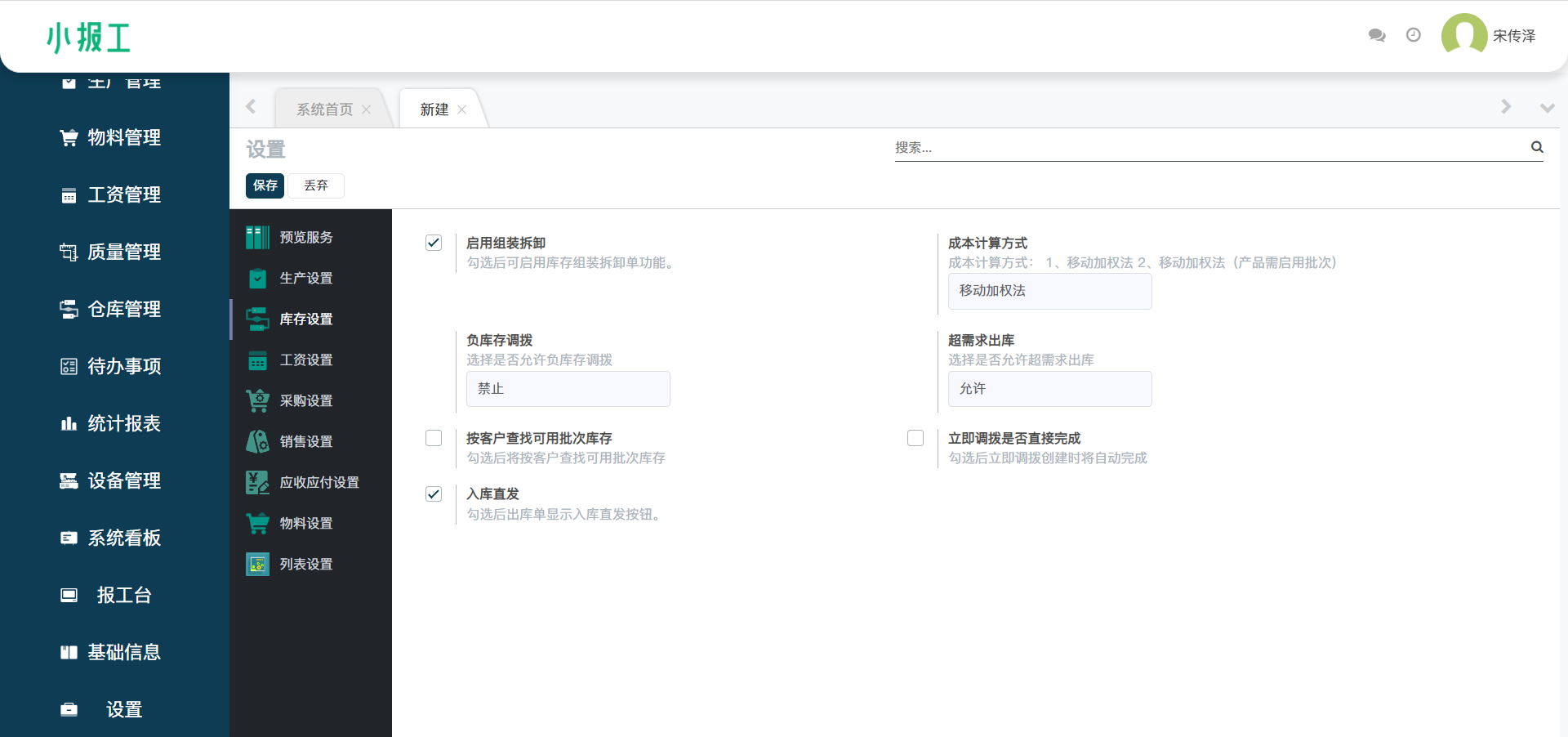Open the 超需求出库 dropdown showing 允许
This screenshot has height=737, width=1568.
point(1049,389)
